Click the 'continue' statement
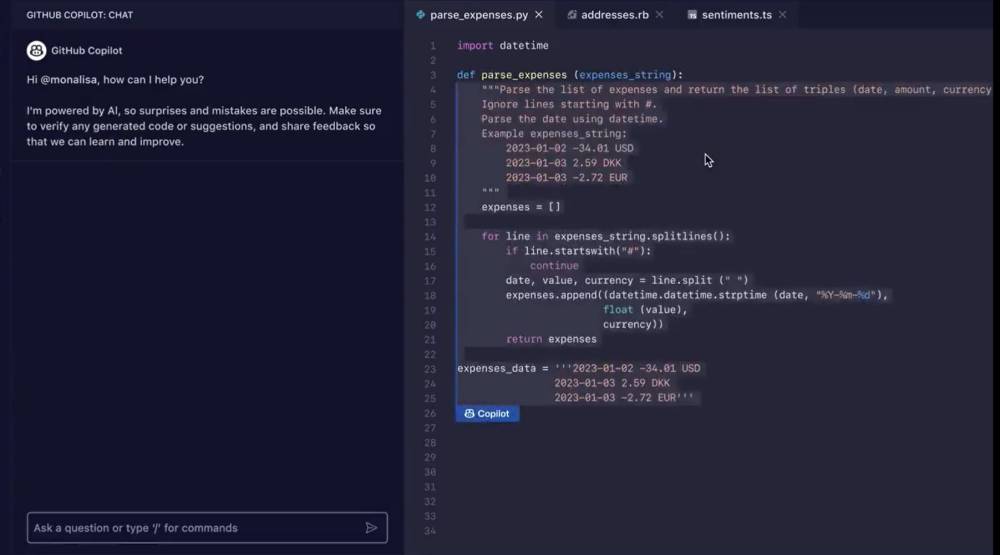Viewport: 1000px width, 555px height. point(554,266)
